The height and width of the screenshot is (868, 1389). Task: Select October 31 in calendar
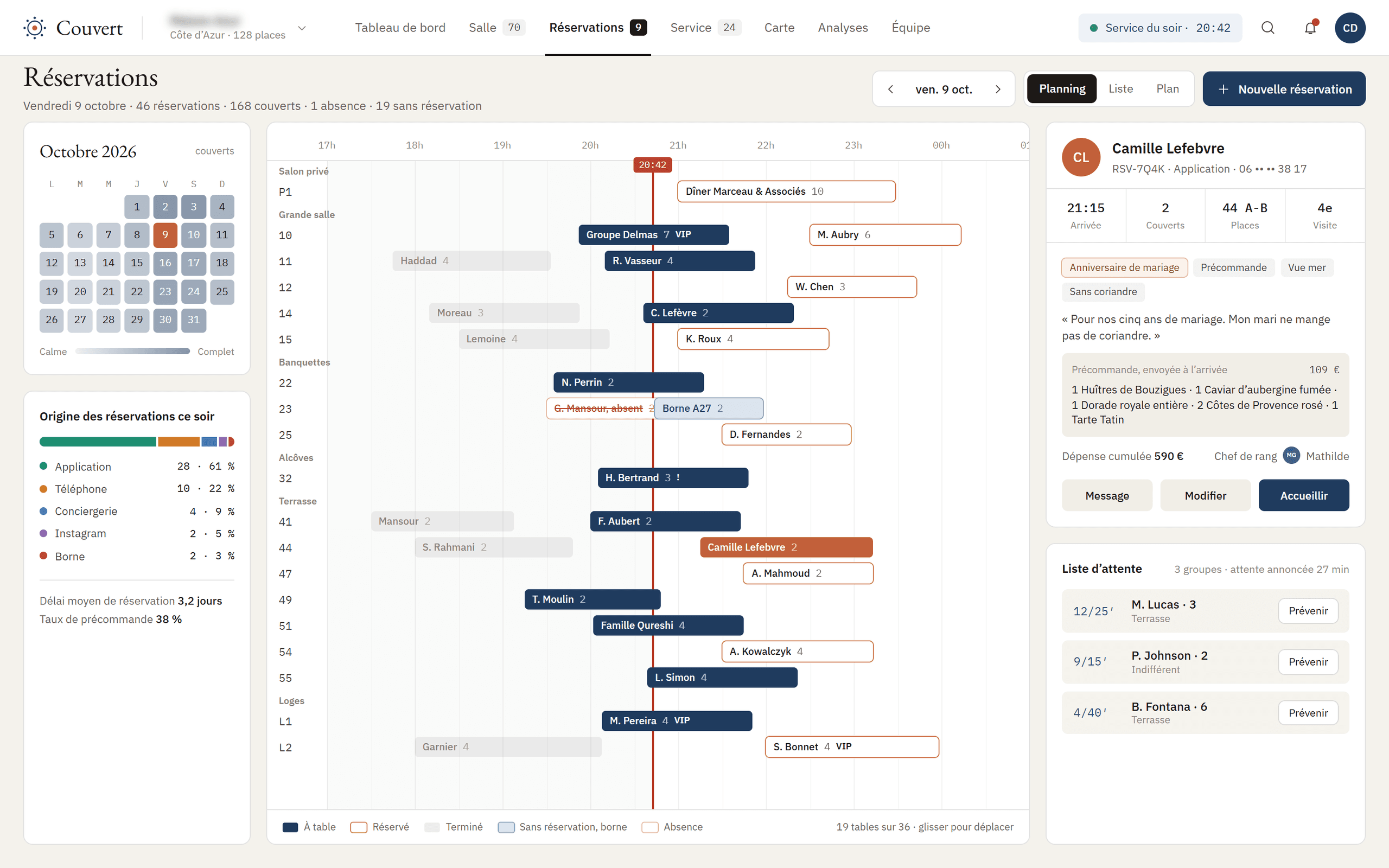click(193, 320)
